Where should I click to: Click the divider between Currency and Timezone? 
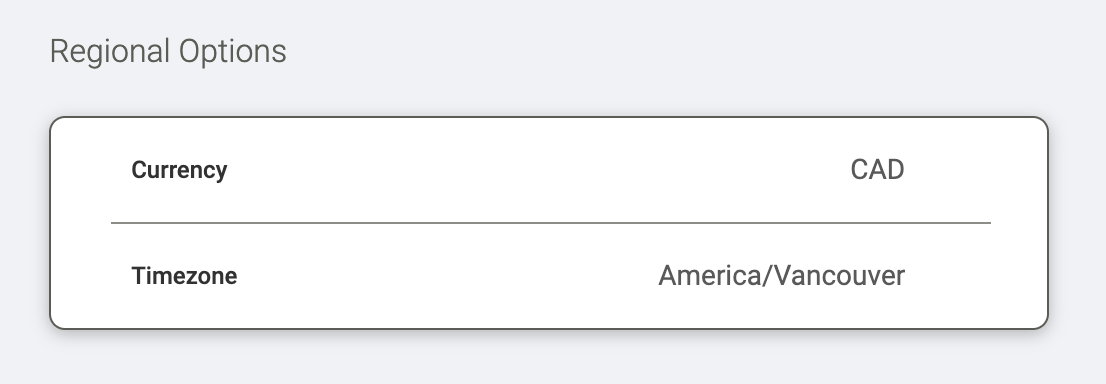point(550,222)
